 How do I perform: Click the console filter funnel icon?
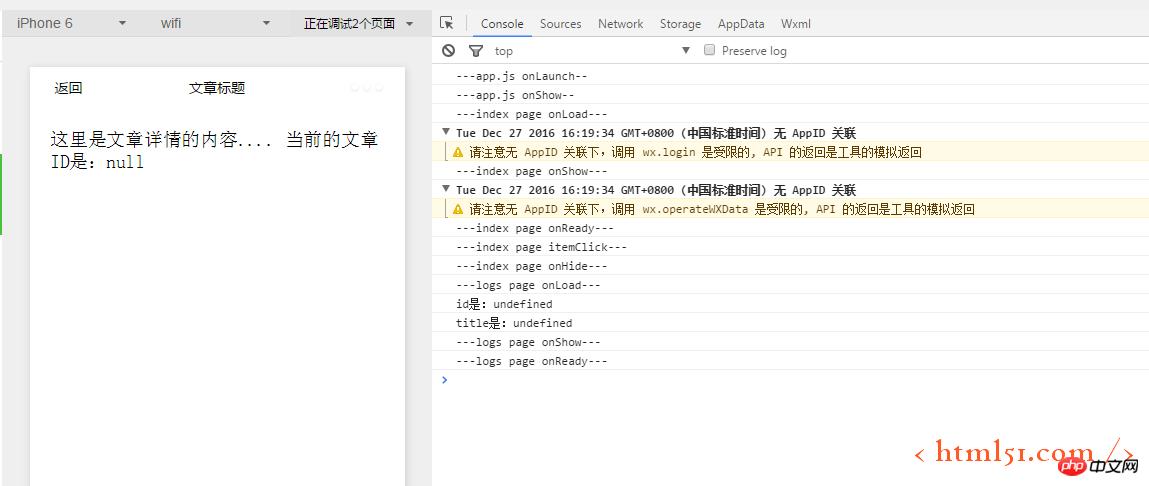point(476,50)
